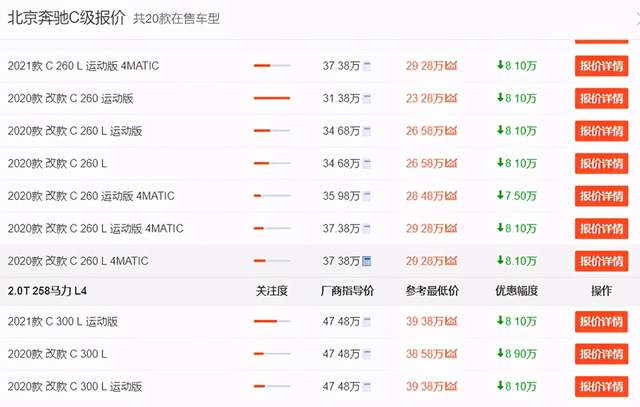
Task: Click trend chart icon in 2020款 改款 C 260 L 4MATIC row
Action: point(451,261)
